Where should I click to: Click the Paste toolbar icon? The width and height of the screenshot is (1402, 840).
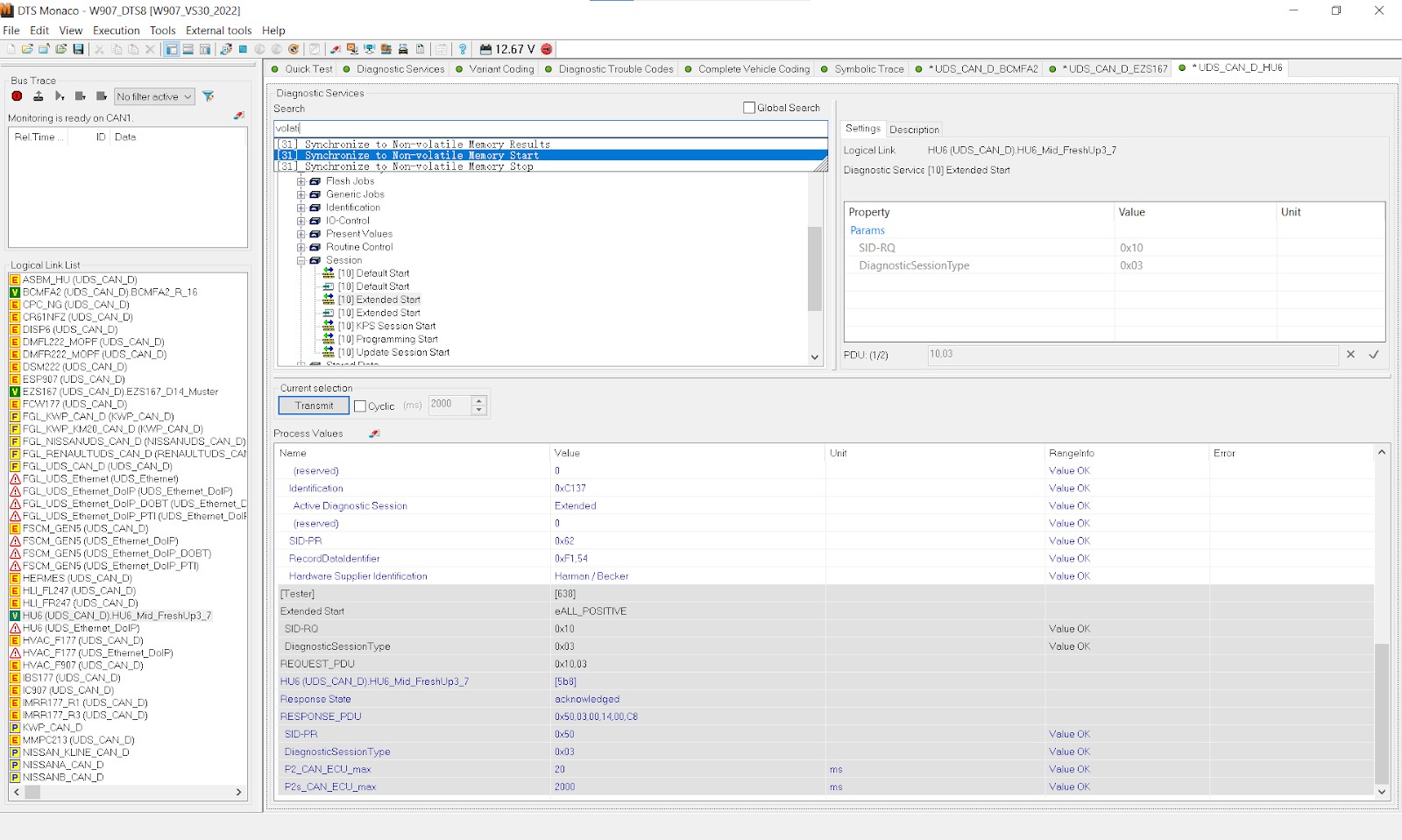pyautogui.click(x=133, y=49)
